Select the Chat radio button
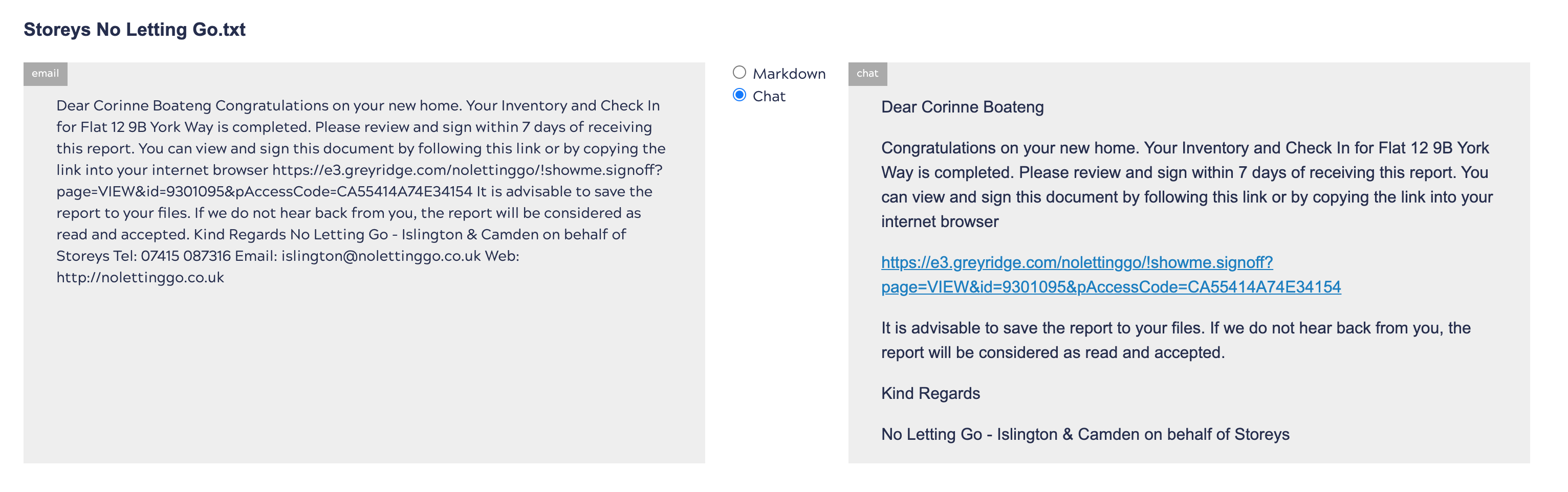1568x492 pixels. coord(739,95)
